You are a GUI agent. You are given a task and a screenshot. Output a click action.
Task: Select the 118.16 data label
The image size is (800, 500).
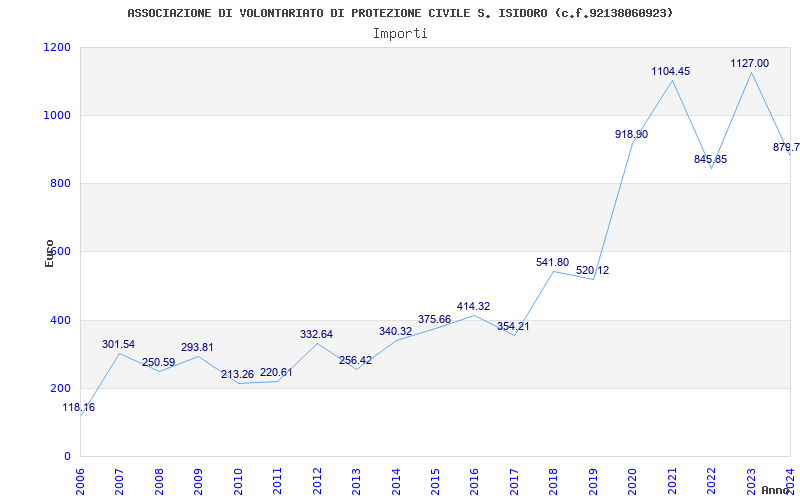pyautogui.click(x=79, y=408)
